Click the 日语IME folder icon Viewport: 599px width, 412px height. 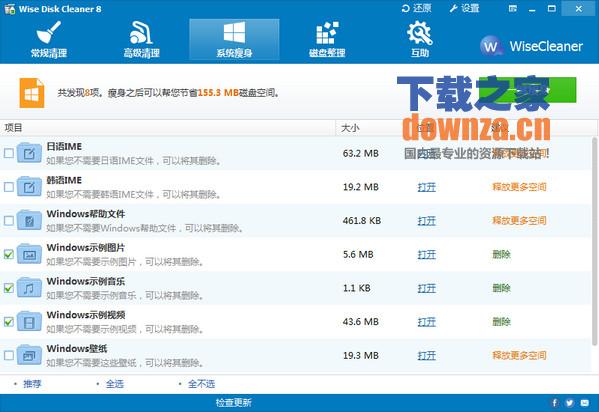pos(29,153)
